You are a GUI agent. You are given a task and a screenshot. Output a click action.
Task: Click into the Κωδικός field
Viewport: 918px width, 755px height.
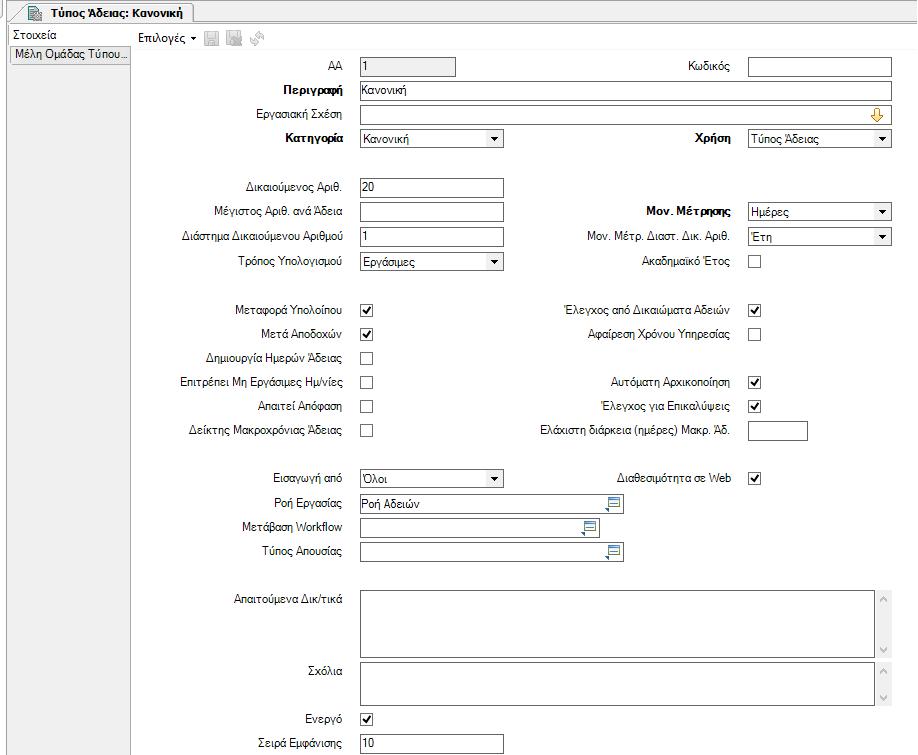[x=820, y=67]
